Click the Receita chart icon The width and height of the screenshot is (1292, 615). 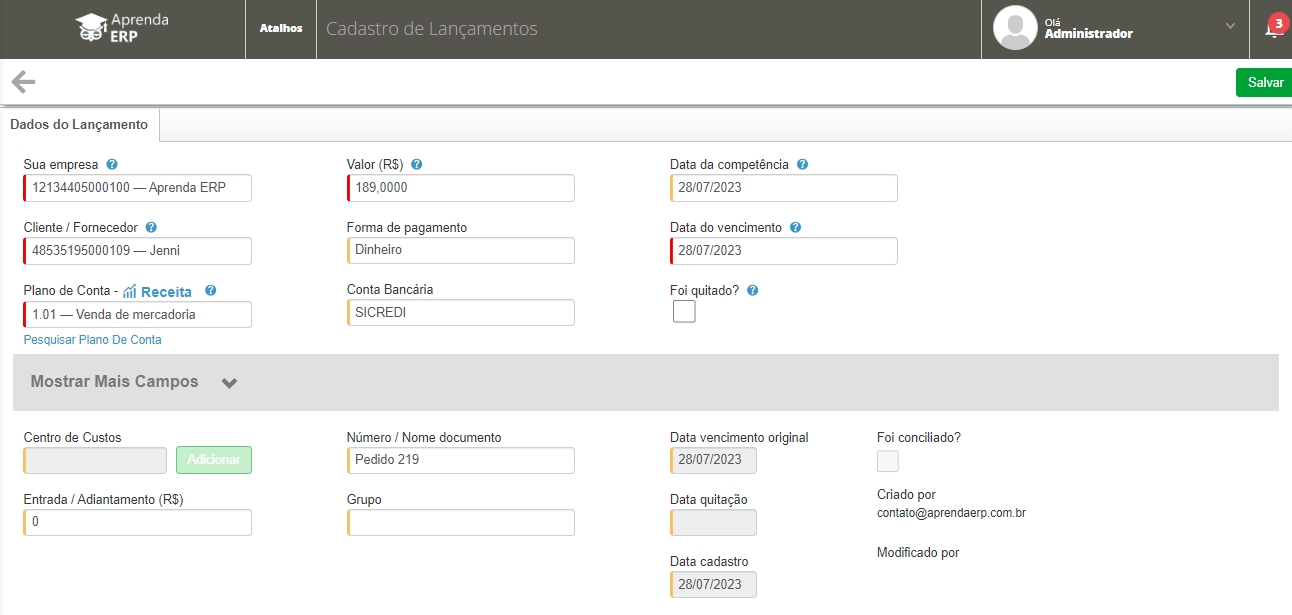click(x=129, y=291)
